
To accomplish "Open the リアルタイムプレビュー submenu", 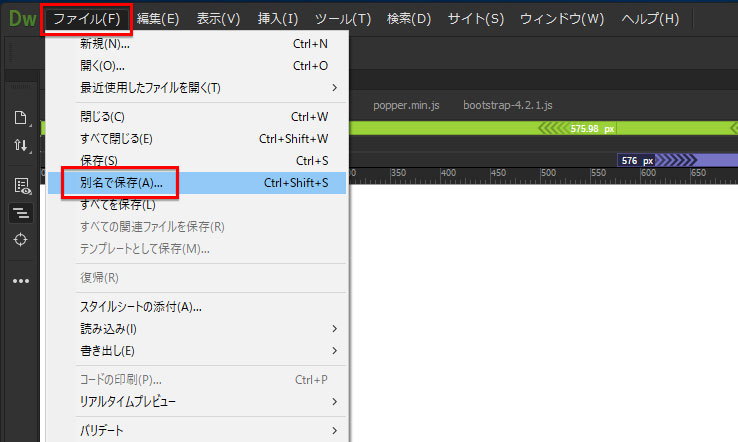I will click(127, 401).
